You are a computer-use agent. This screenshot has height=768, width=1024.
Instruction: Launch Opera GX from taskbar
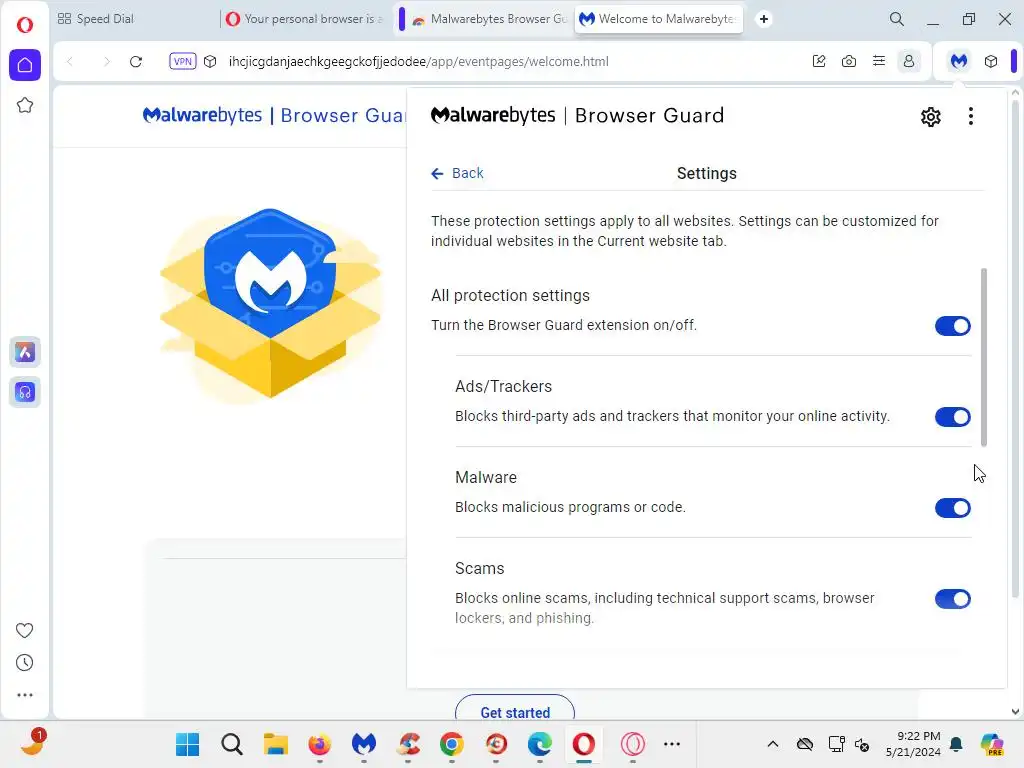click(632, 744)
